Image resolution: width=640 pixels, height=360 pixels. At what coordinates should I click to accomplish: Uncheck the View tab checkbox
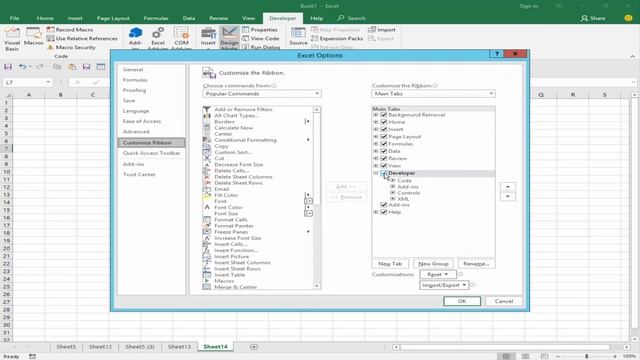(384, 166)
